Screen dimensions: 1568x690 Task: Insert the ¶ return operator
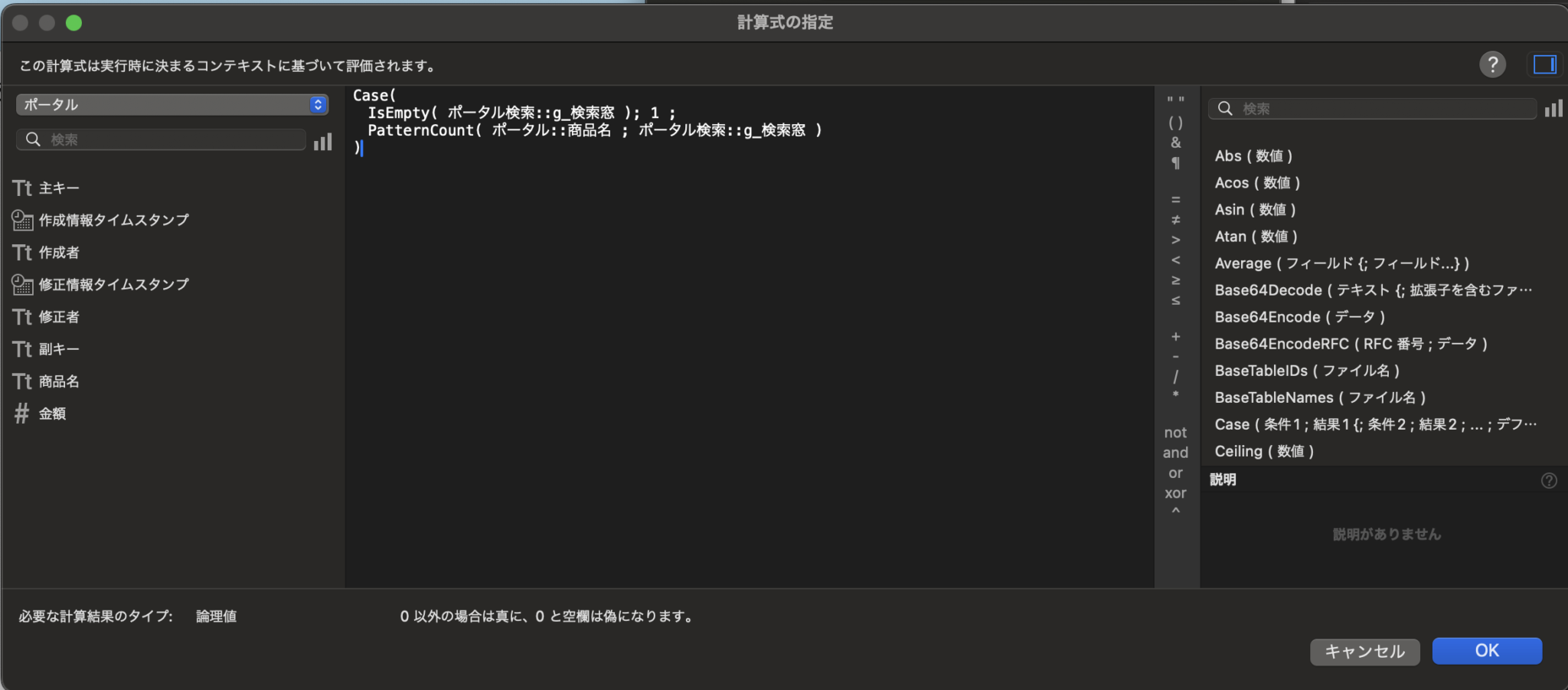pyautogui.click(x=1176, y=162)
